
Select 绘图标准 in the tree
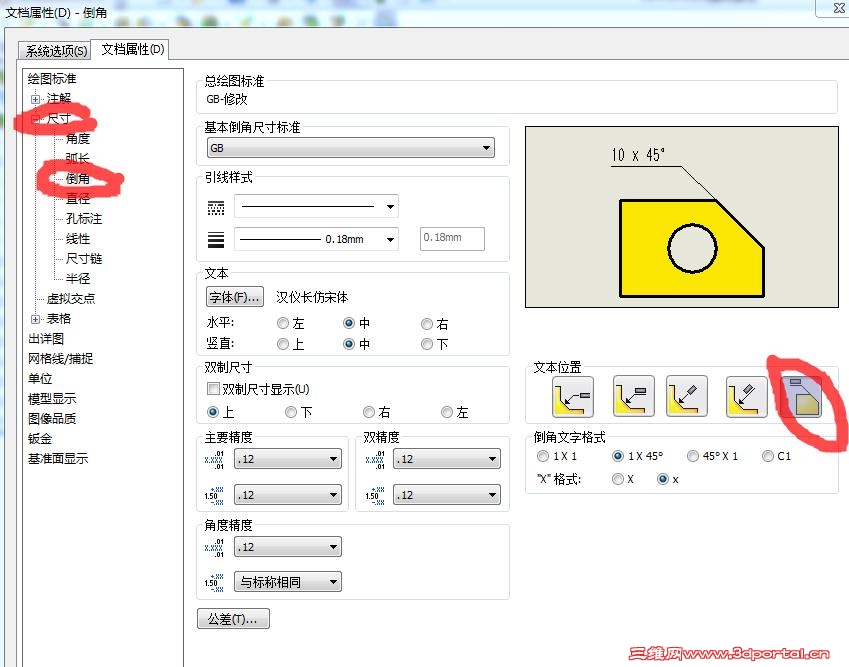tap(52, 79)
